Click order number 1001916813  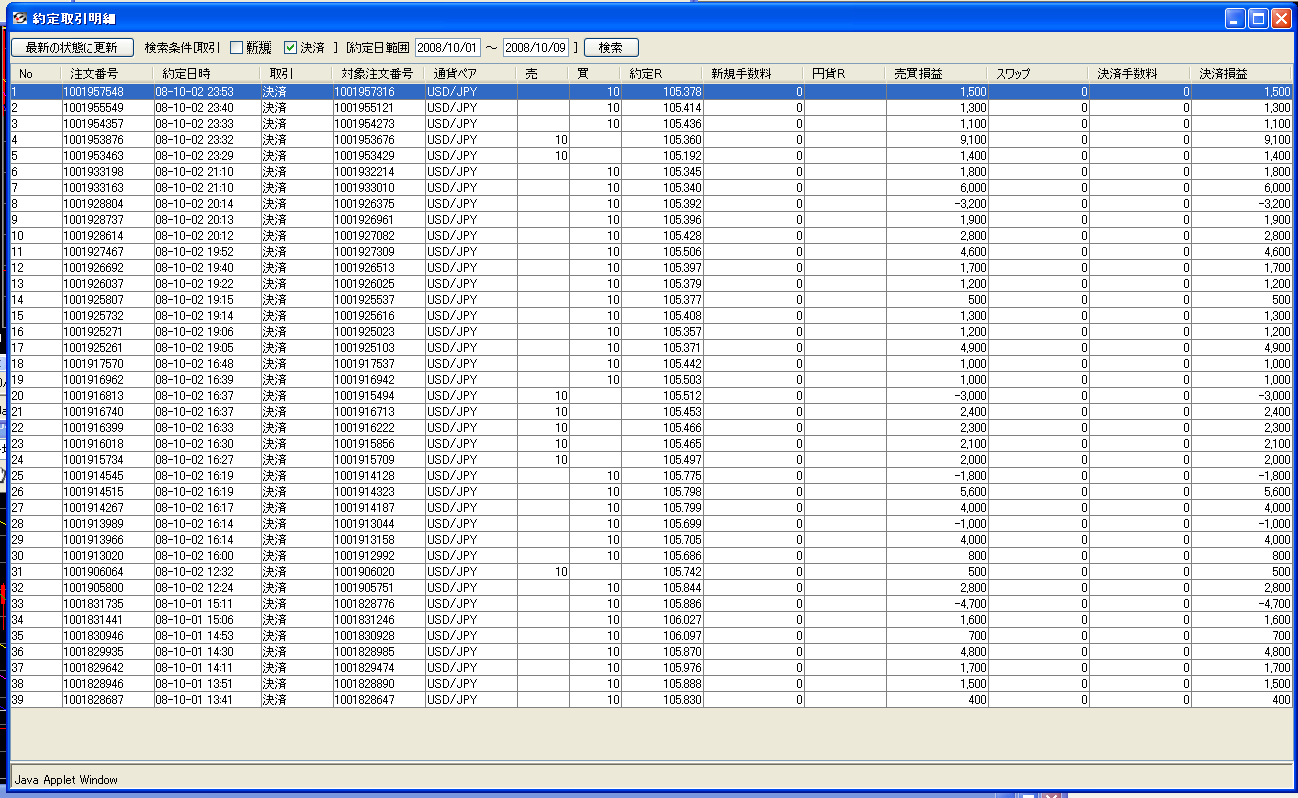pyautogui.click(x=108, y=396)
